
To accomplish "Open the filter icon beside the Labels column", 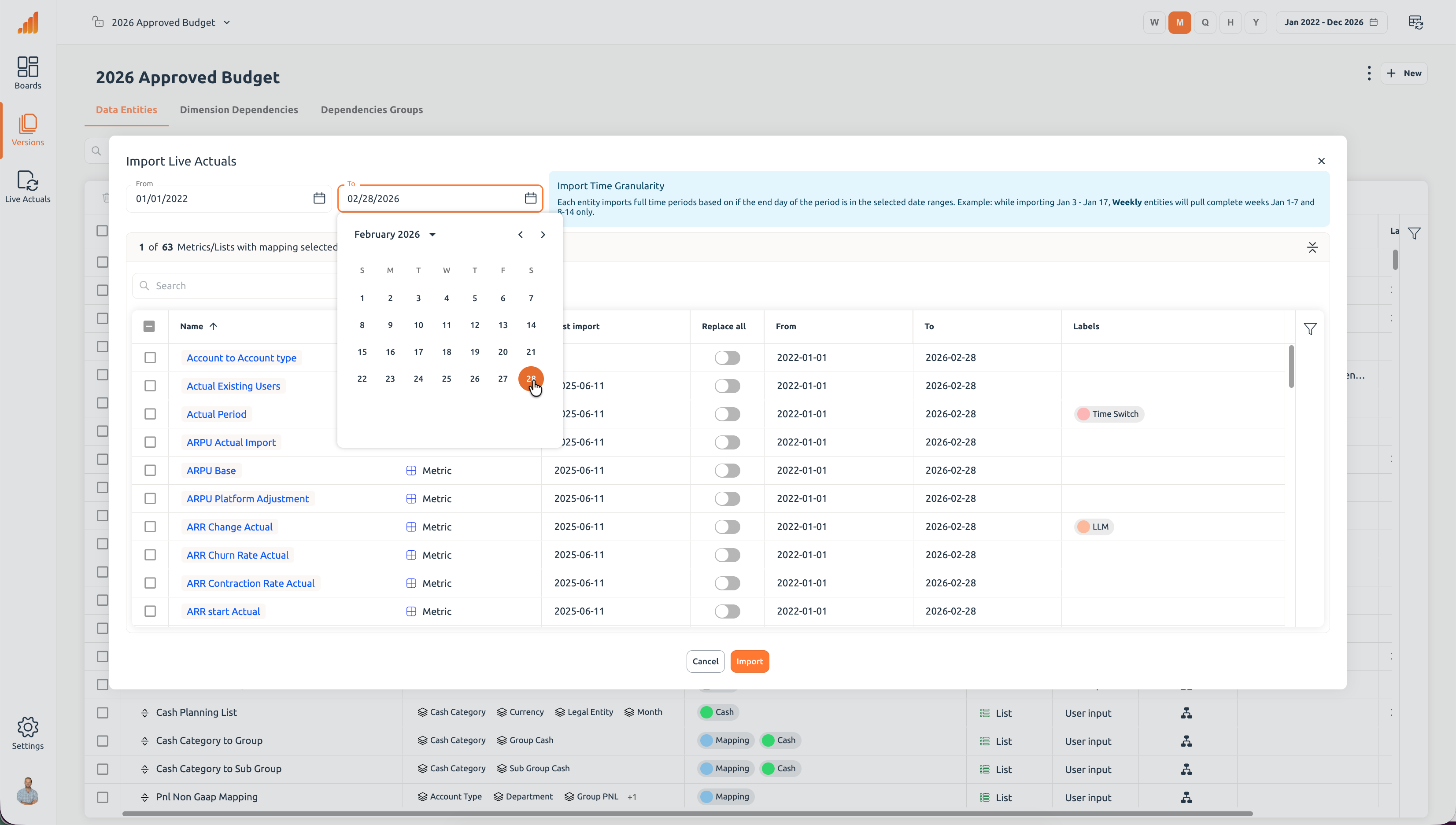I will tap(1310, 329).
